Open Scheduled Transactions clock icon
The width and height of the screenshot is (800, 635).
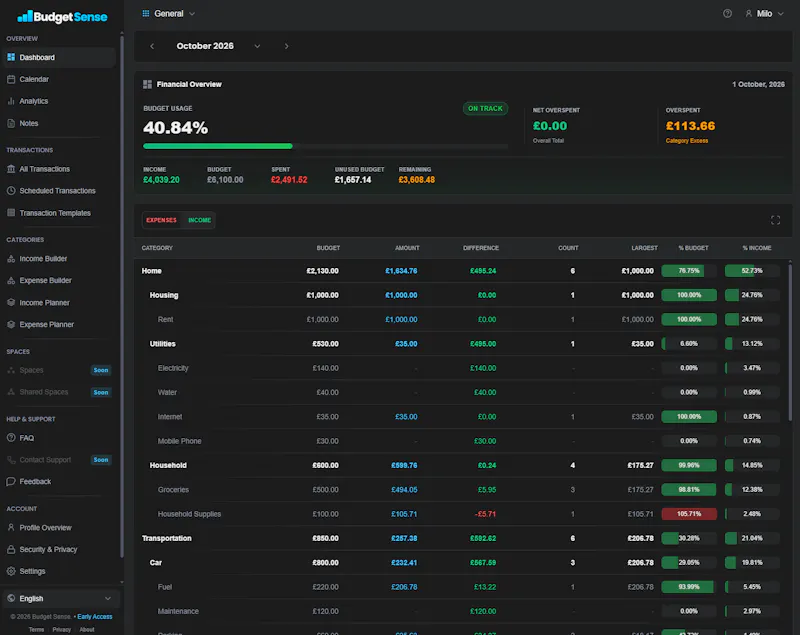11,191
